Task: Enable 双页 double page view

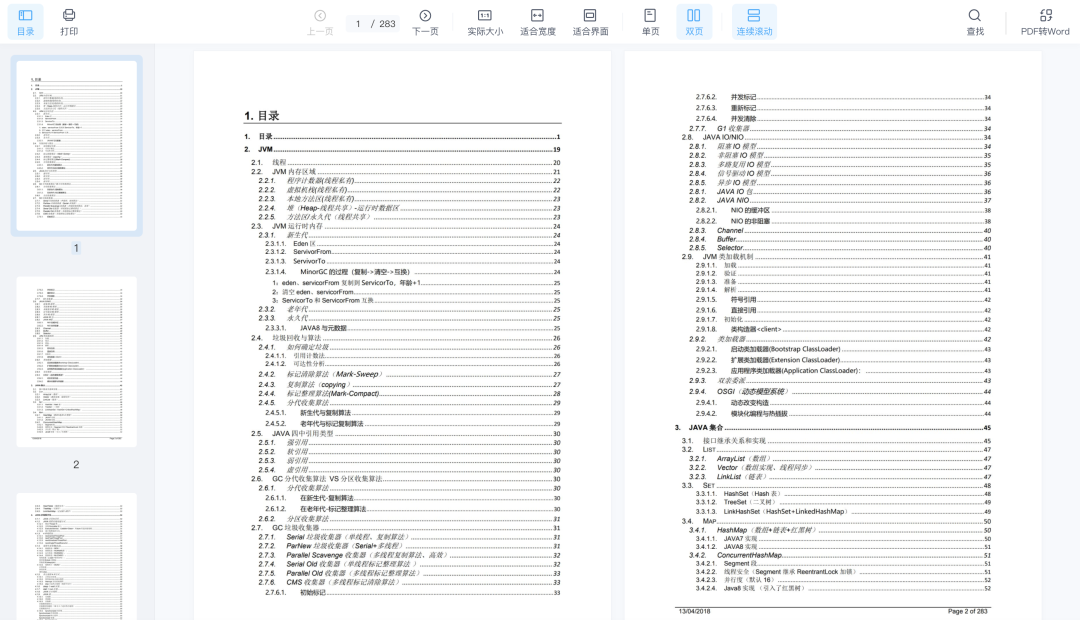Action: 694,21
